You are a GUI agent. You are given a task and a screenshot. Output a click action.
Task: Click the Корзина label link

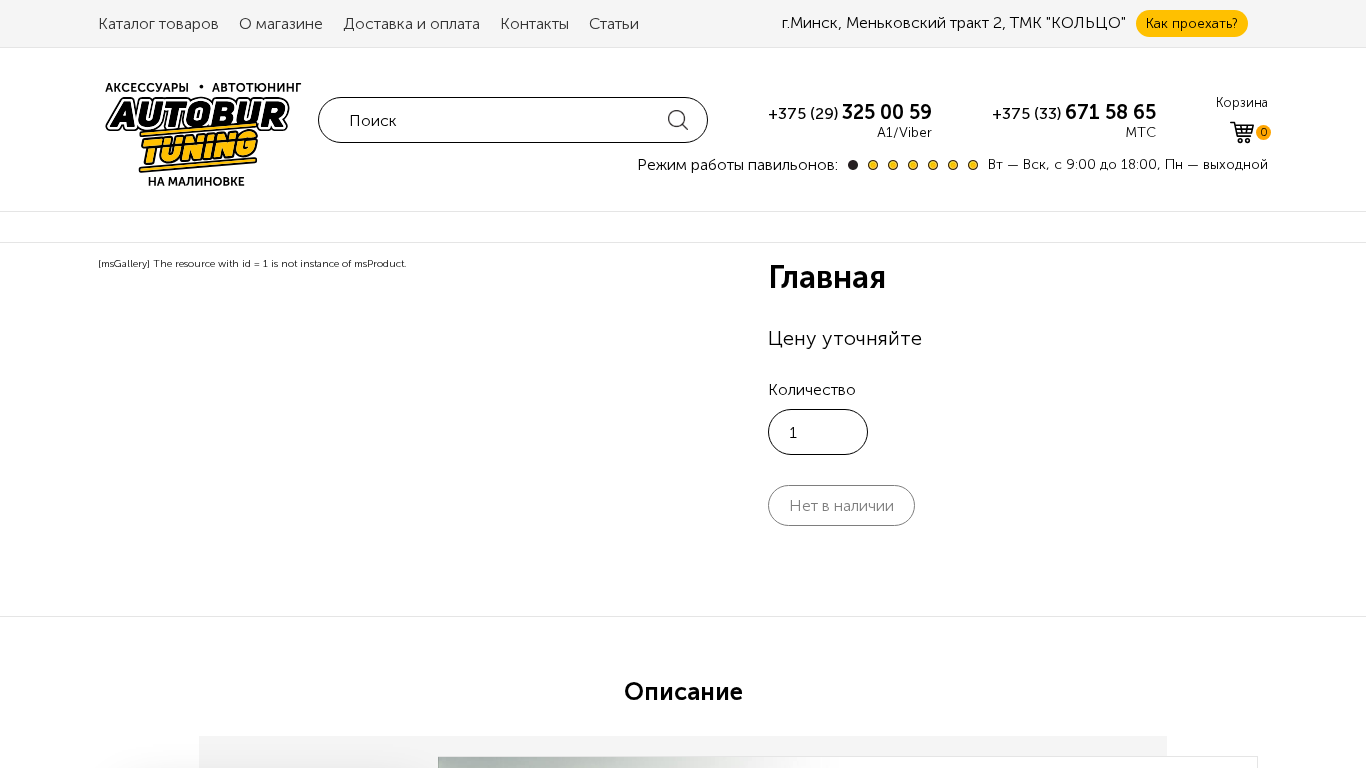[1241, 102]
